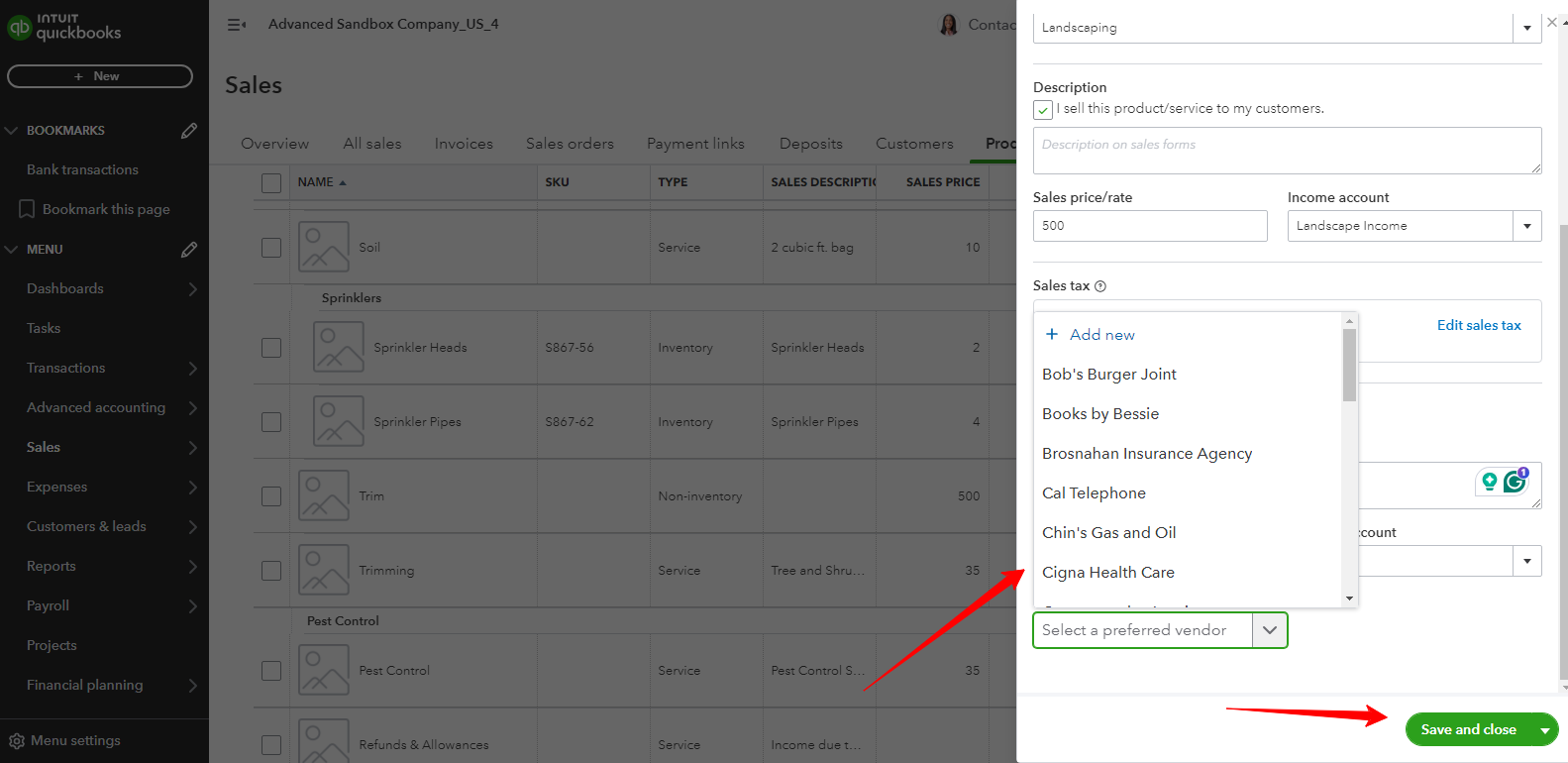This screenshot has width=1568, height=763.
Task: Check the Sprinkler Heads row checkbox
Action: (271, 347)
